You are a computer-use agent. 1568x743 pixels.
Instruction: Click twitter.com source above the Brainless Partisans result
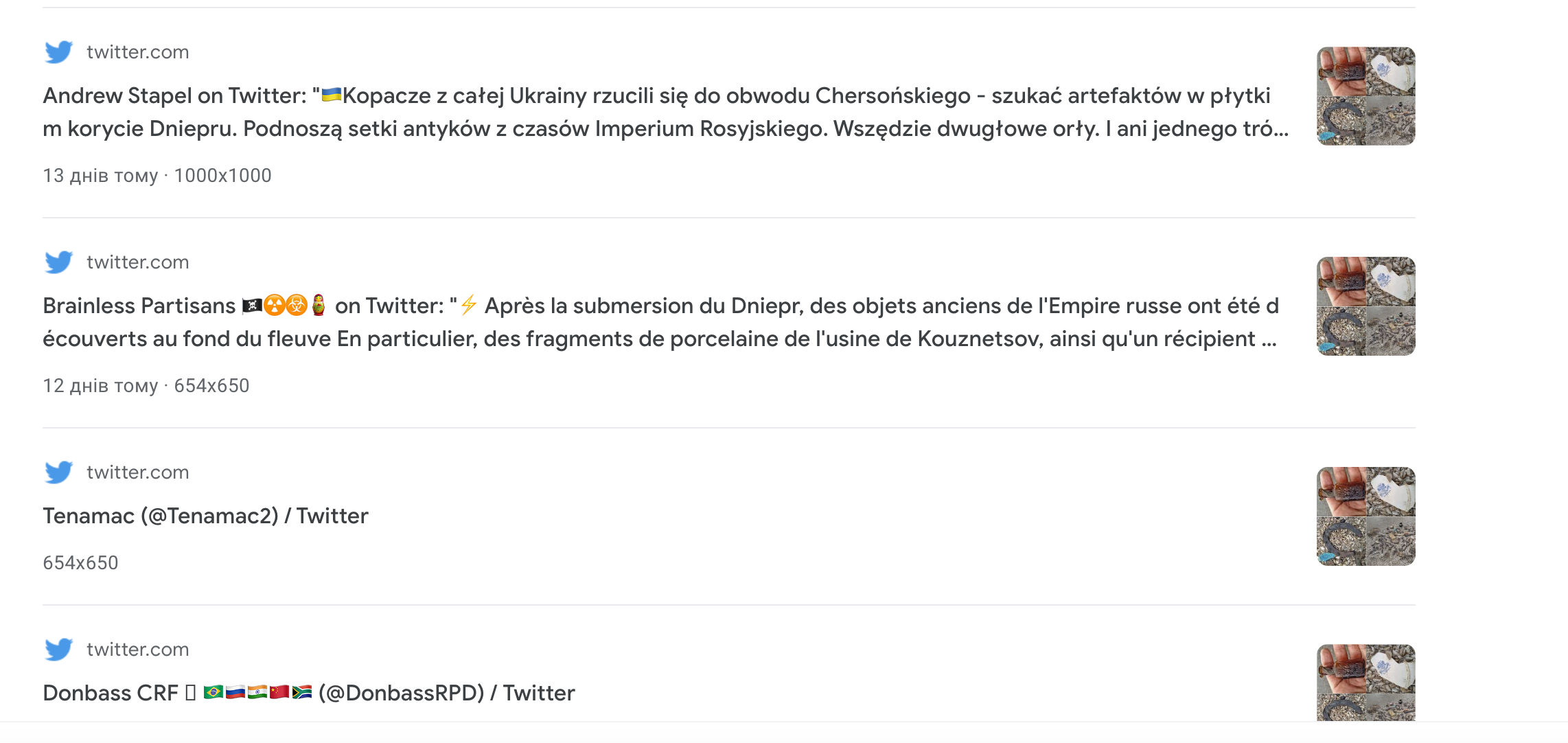coord(137,262)
